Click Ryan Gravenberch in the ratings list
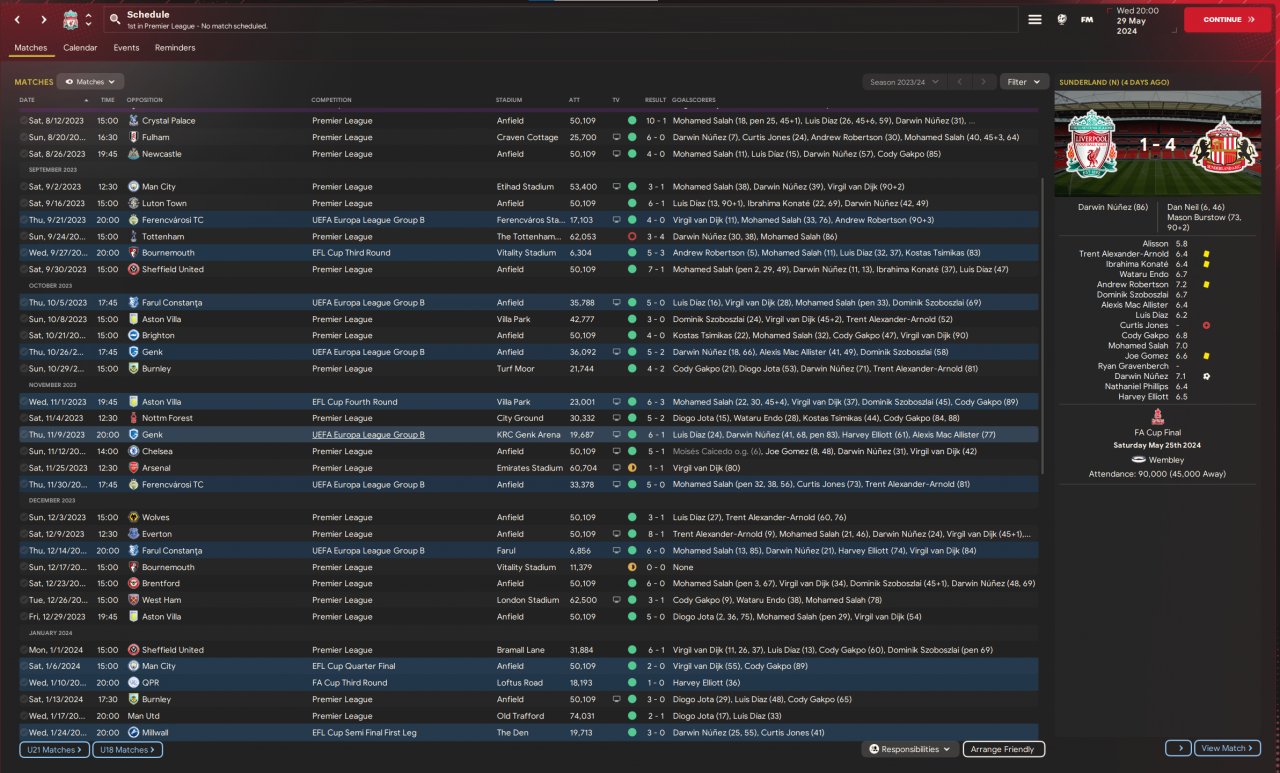The height and width of the screenshot is (773, 1280). click(x=1133, y=366)
